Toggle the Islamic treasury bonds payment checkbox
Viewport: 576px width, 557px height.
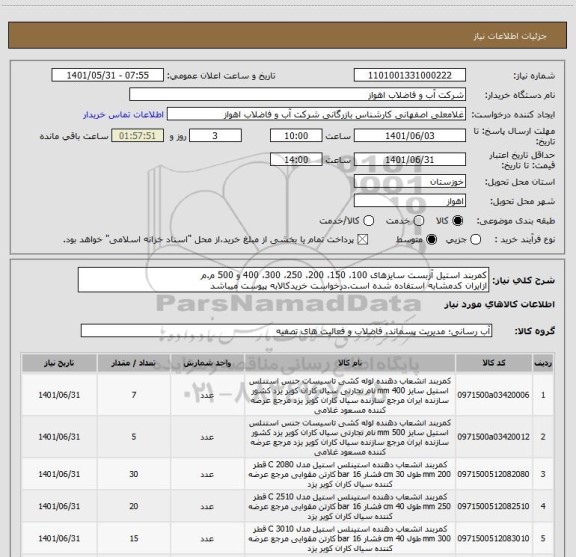point(363,240)
